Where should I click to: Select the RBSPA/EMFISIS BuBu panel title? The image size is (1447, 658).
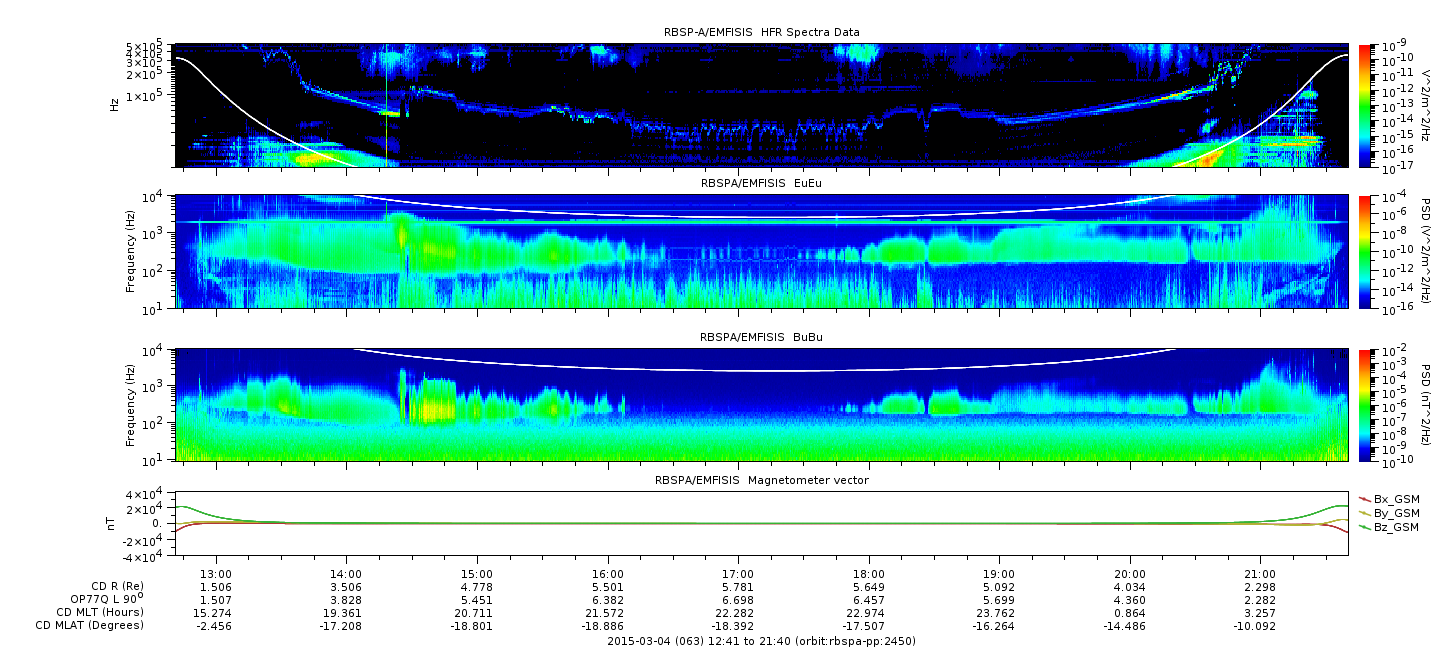[761, 338]
